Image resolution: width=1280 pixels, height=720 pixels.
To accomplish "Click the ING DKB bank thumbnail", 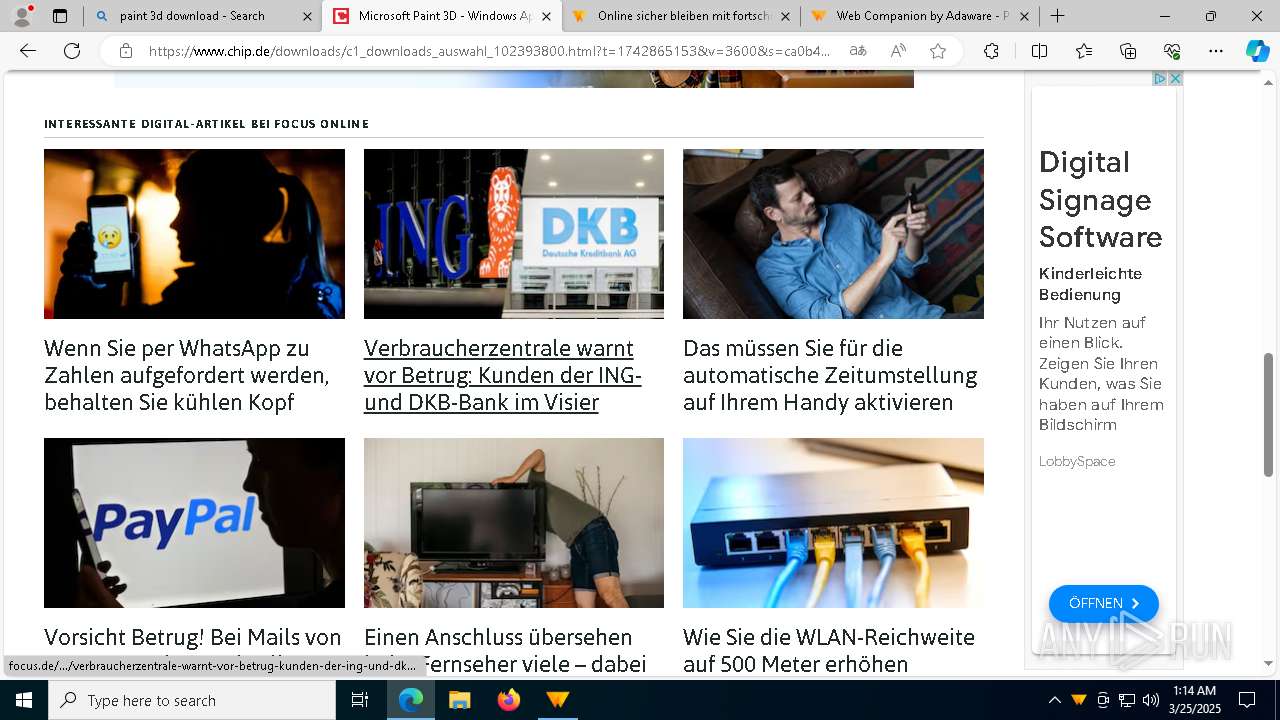I will (514, 234).
